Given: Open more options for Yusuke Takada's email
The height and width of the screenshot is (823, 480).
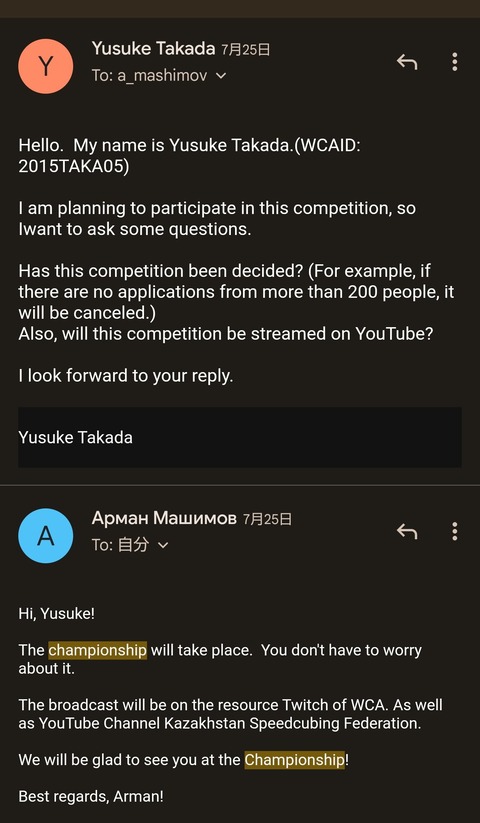Looking at the screenshot, I should point(454,62).
